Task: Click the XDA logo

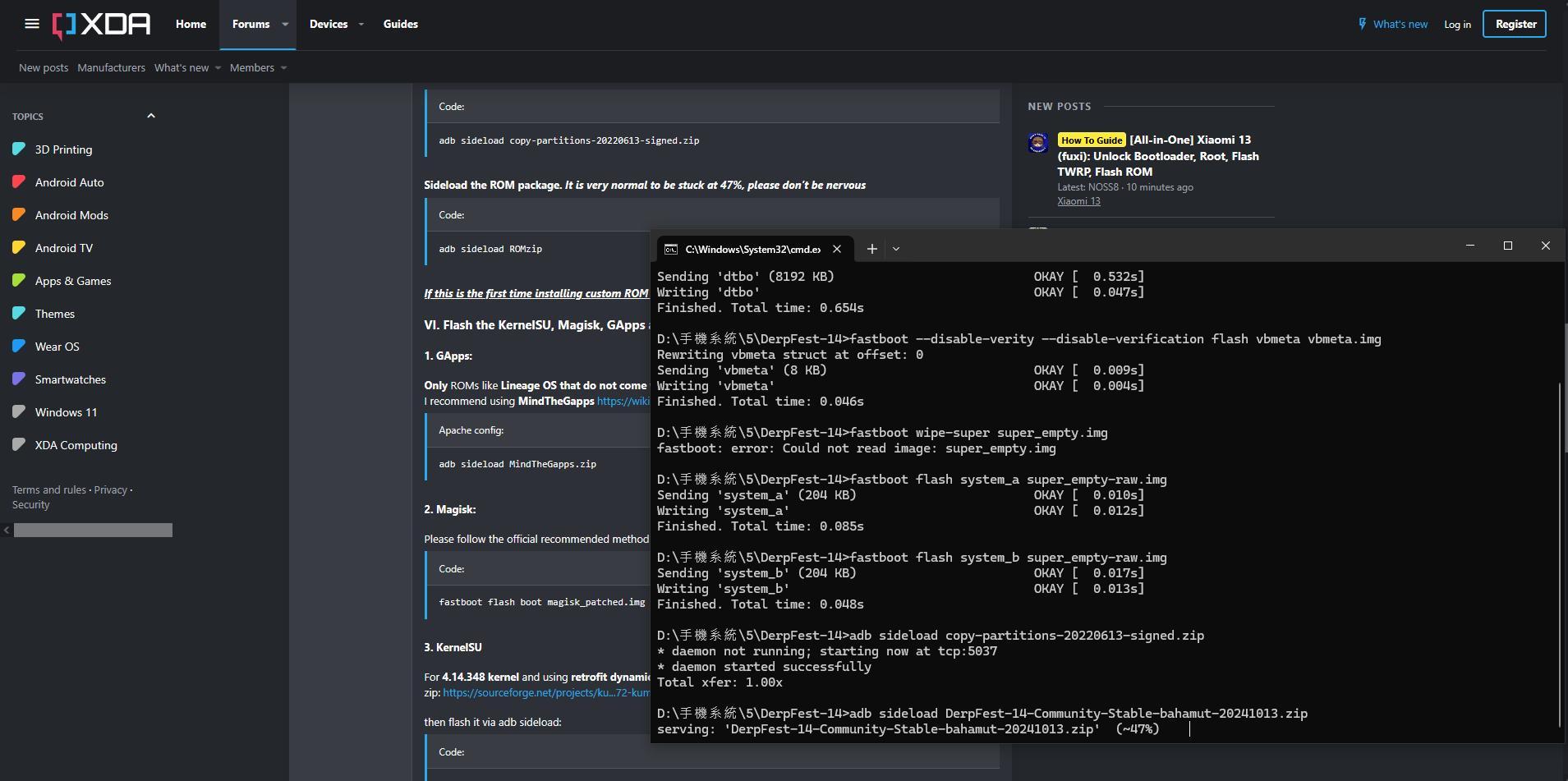Action: (x=102, y=25)
